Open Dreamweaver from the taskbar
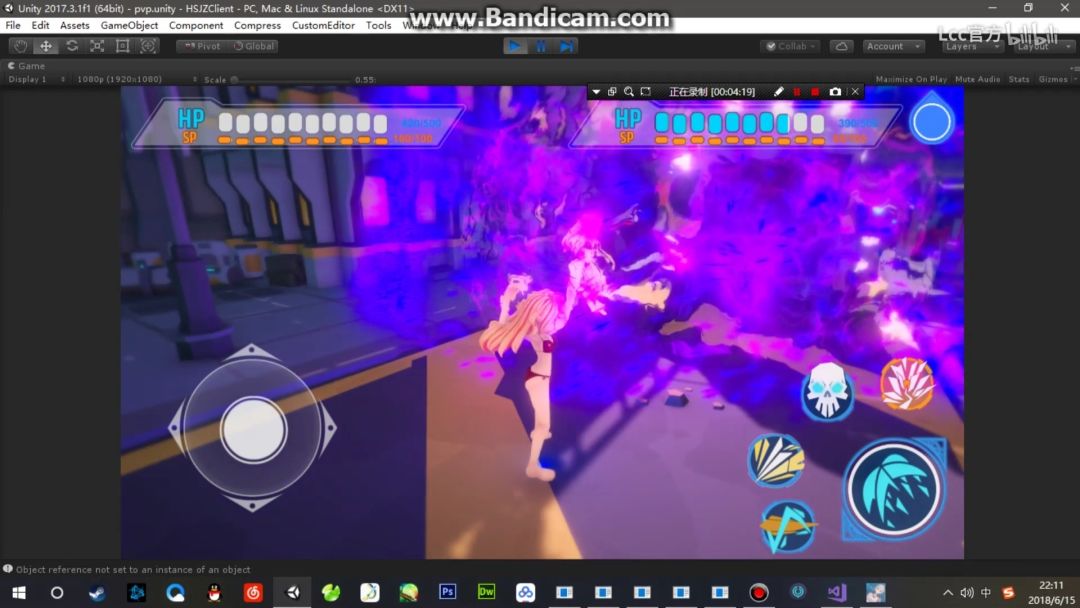Viewport: 1080px width, 608px height. click(486, 592)
